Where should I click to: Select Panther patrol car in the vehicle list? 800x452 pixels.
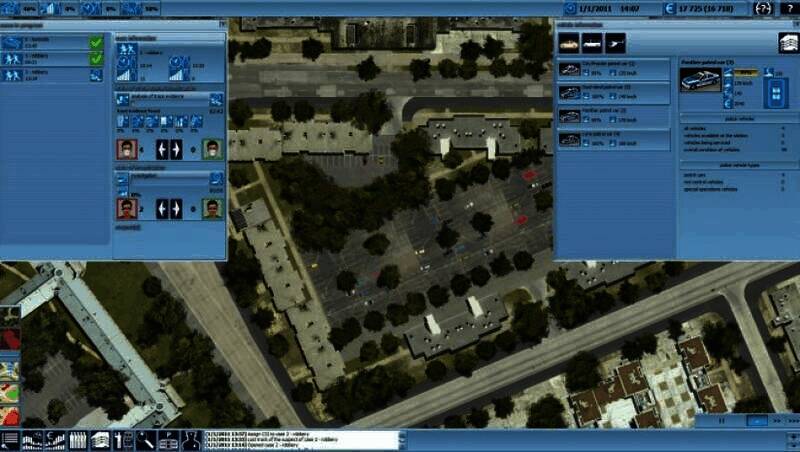(612, 114)
